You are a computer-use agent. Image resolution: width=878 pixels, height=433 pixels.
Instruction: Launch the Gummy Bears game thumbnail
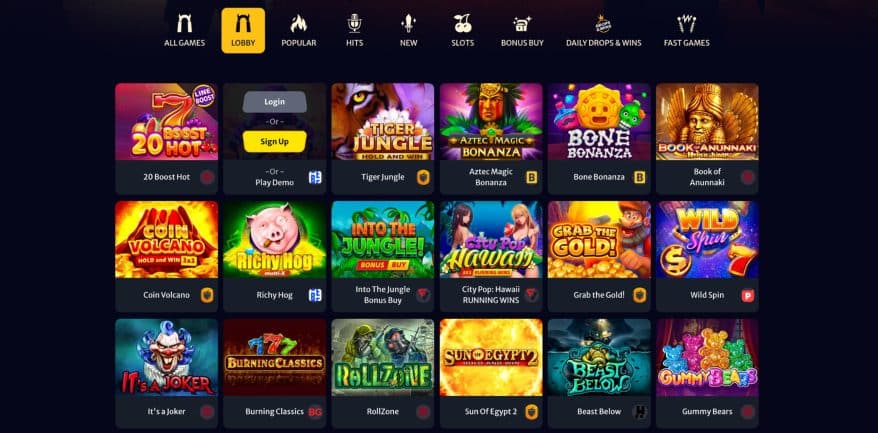tap(707, 357)
